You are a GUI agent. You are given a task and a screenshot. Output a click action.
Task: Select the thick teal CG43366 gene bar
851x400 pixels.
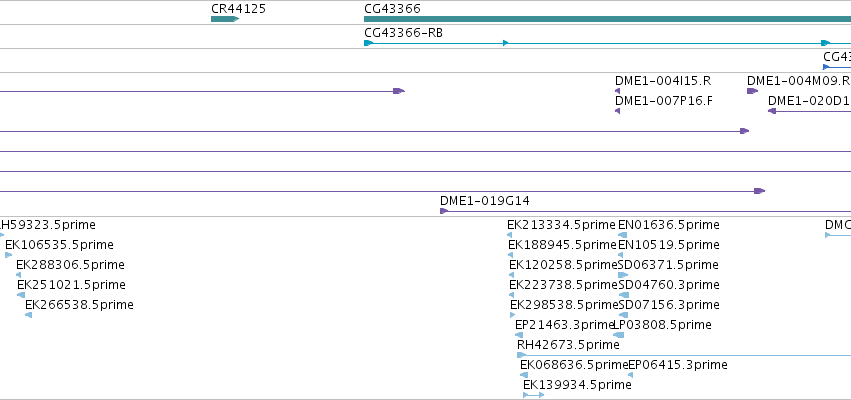tap(607, 19)
